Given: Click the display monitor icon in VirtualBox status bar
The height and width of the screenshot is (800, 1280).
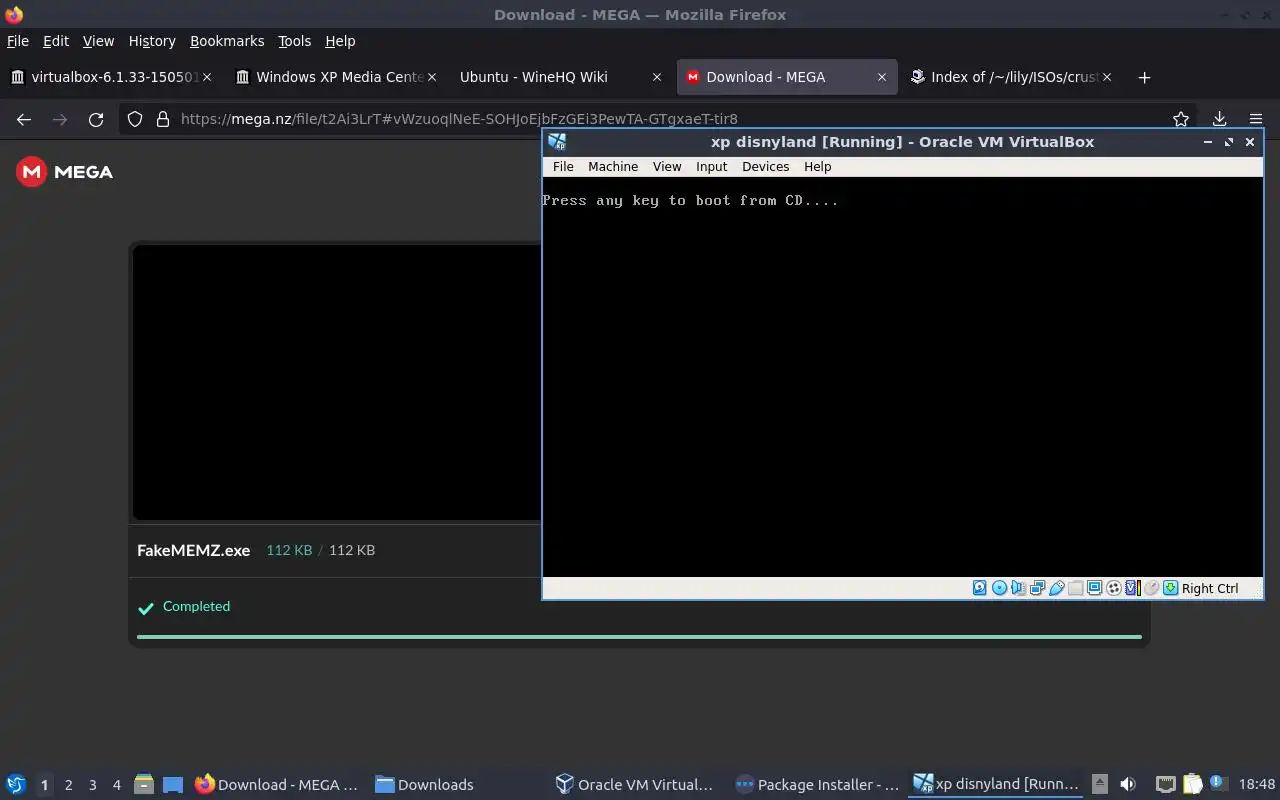Looking at the screenshot, I should [1094, 588].
